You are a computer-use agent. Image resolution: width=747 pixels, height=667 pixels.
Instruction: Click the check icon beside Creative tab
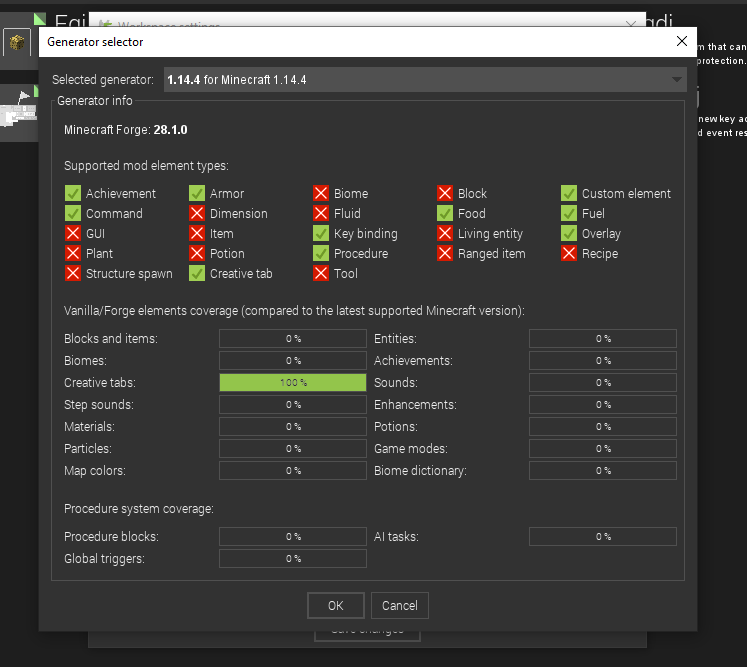pos(197,273)
